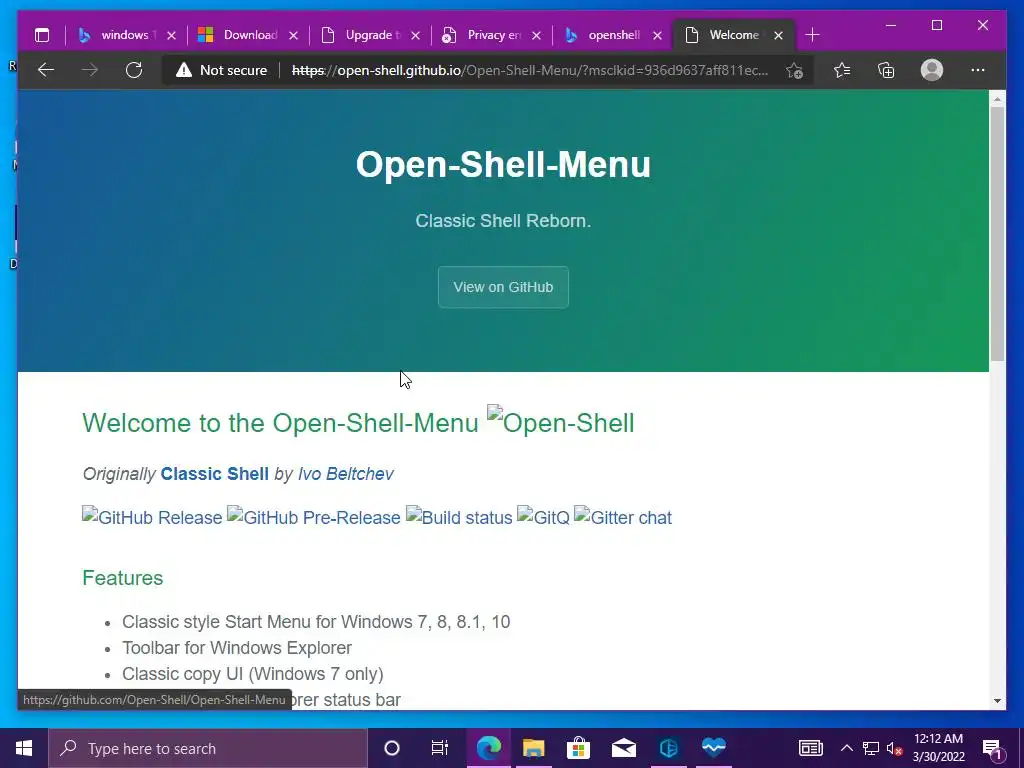This screenshot has width=1024, height=768.
Task: Open the profile avatar icon
Action: (x=932, y=70)
